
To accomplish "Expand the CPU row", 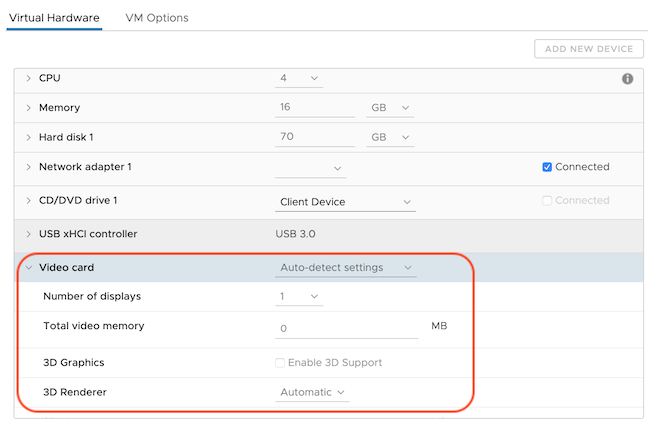I will point(28,78).
